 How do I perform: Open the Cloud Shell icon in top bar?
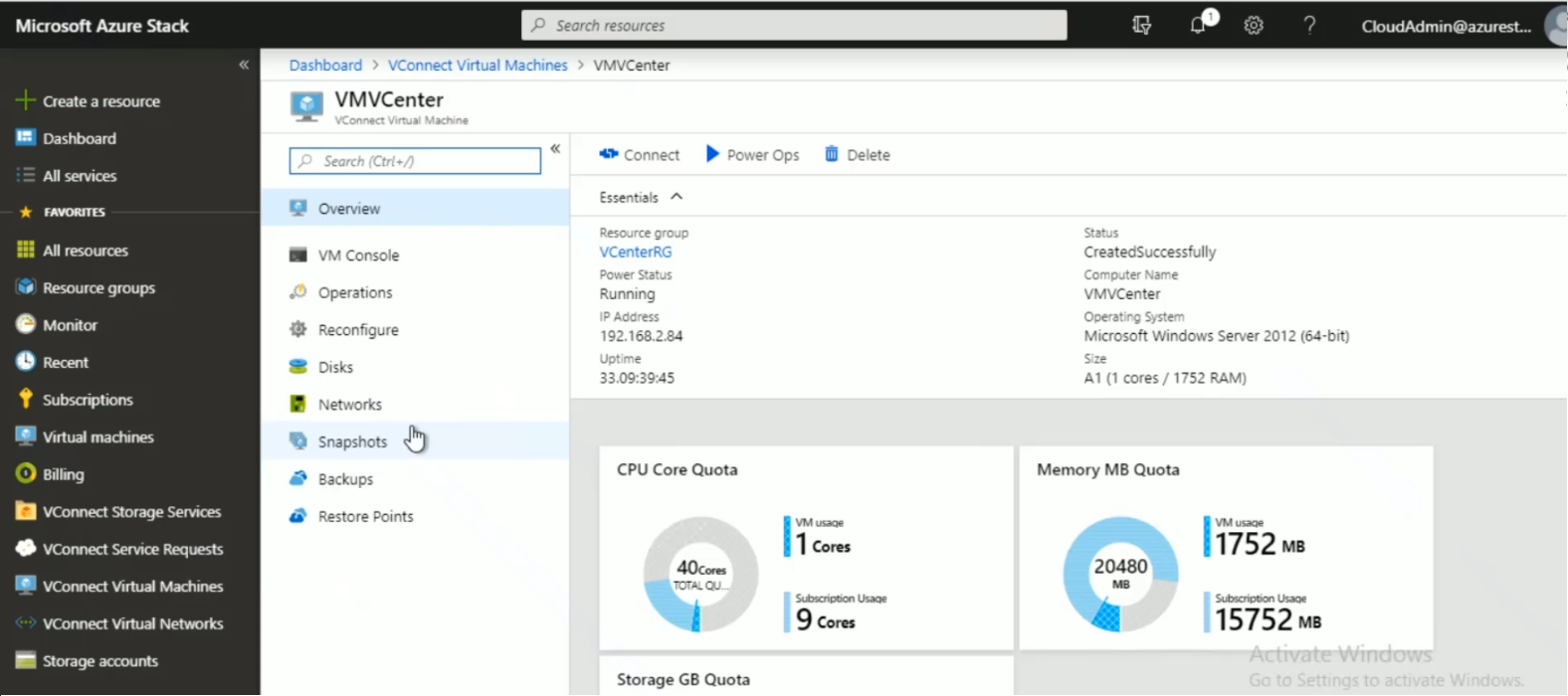pyautogui.click(x=1142, y=26)
